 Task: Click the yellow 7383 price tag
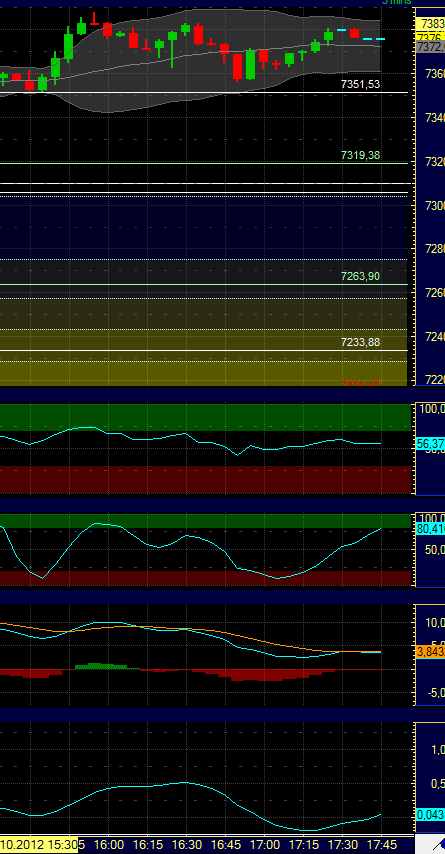(x=430, y=24)
